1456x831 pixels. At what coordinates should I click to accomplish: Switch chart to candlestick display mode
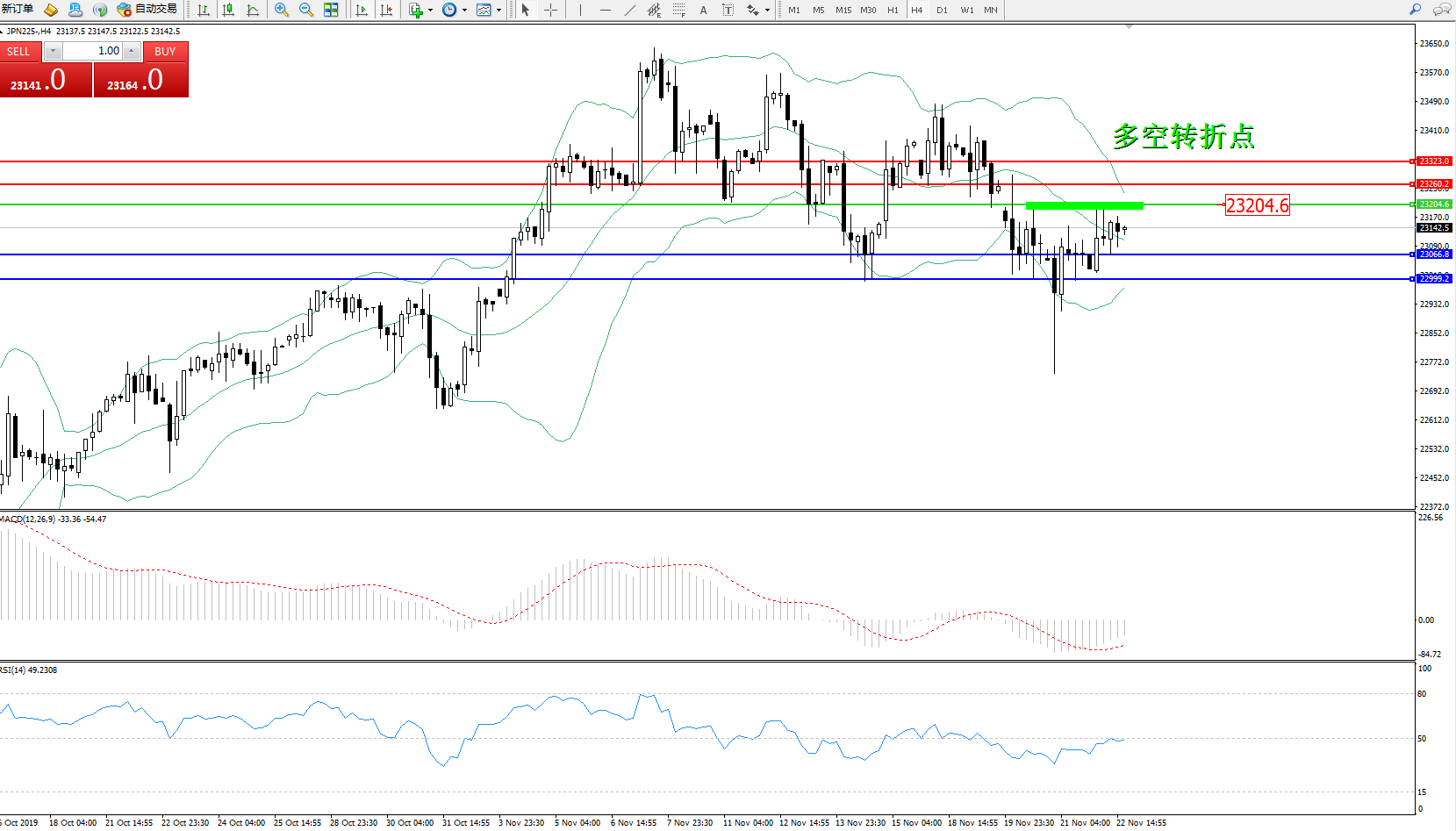228,10
